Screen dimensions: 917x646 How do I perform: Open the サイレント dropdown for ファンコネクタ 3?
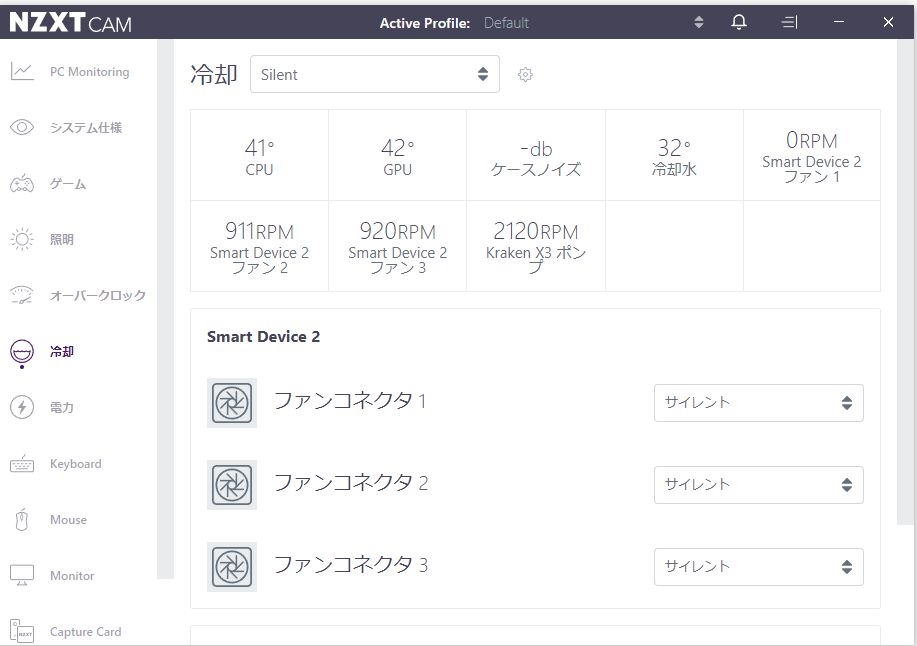point(759,566)
